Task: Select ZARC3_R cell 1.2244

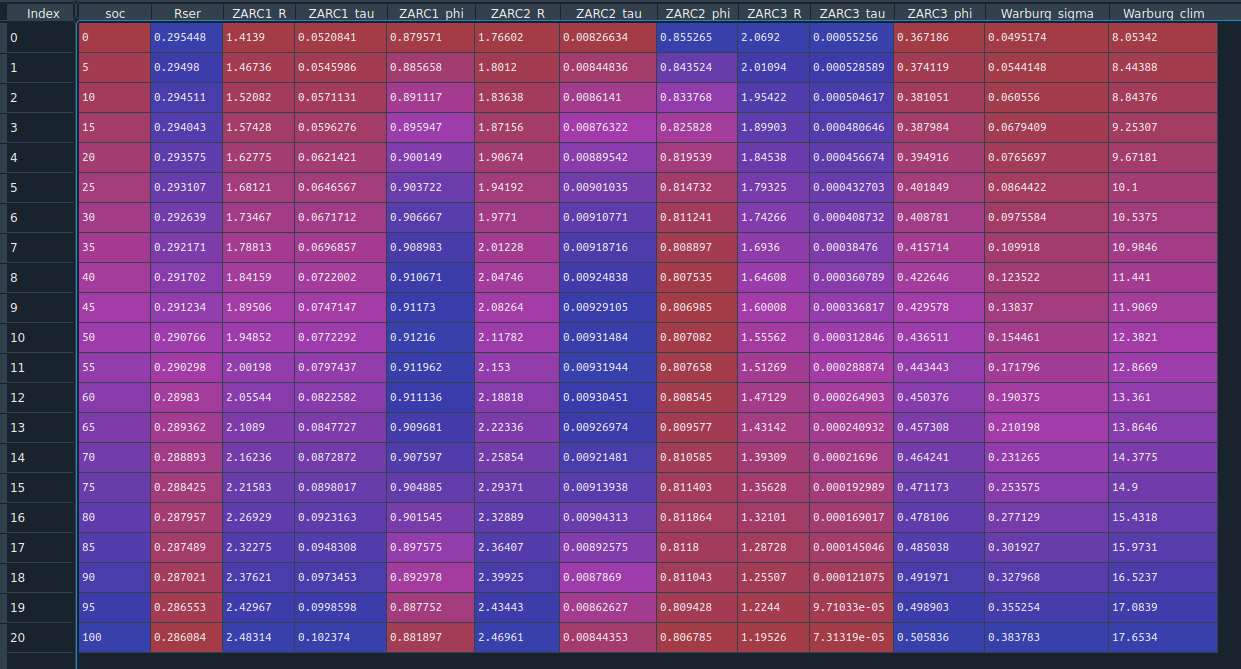Action: pyautogui.click(x=774, y=608)
